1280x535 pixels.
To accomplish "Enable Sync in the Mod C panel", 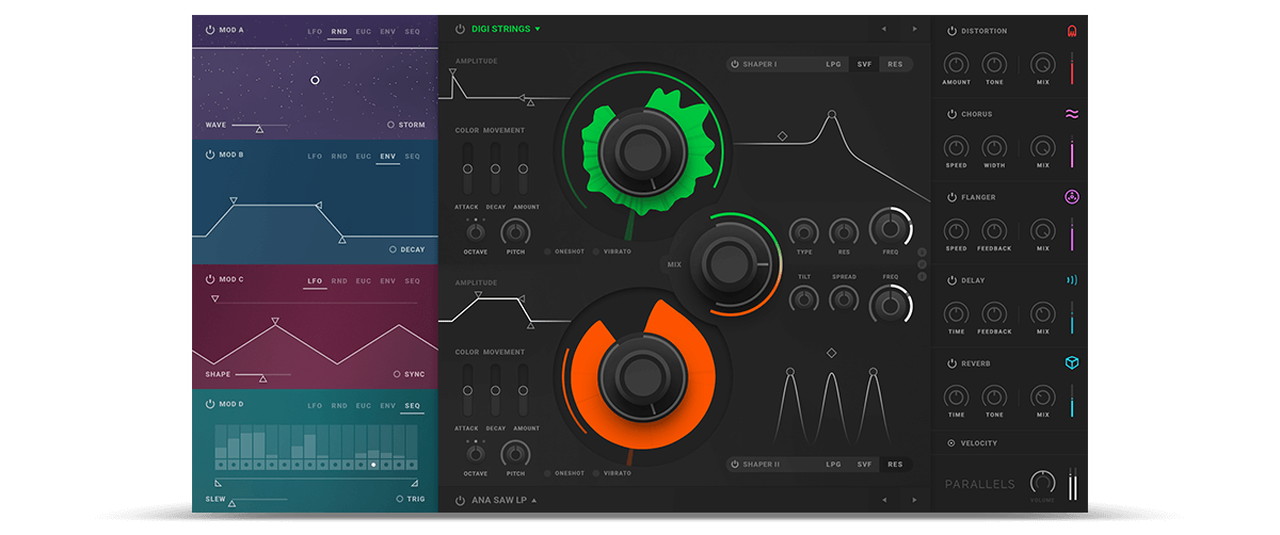I will [x=397, y=374].
